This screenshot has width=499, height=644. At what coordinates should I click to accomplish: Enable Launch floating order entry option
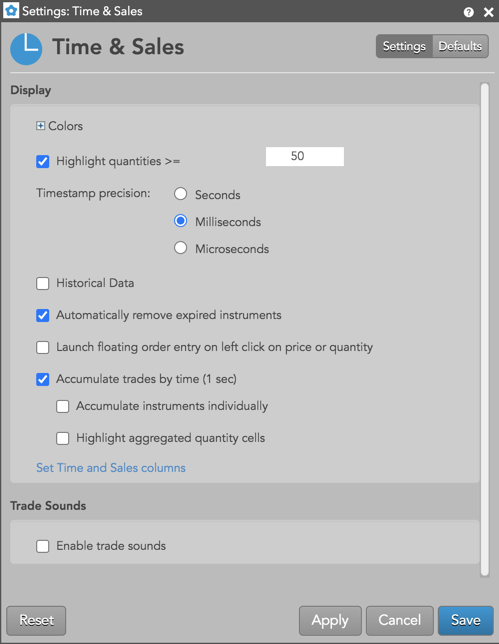click(x=43, y=347)
